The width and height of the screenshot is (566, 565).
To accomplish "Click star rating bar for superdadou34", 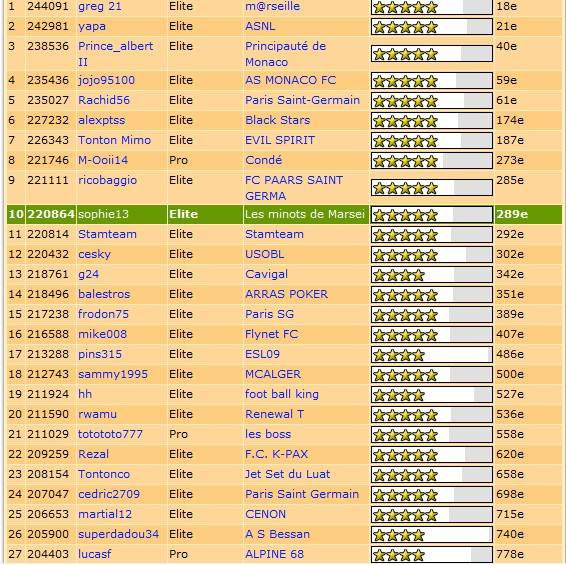I will (432, 535).
